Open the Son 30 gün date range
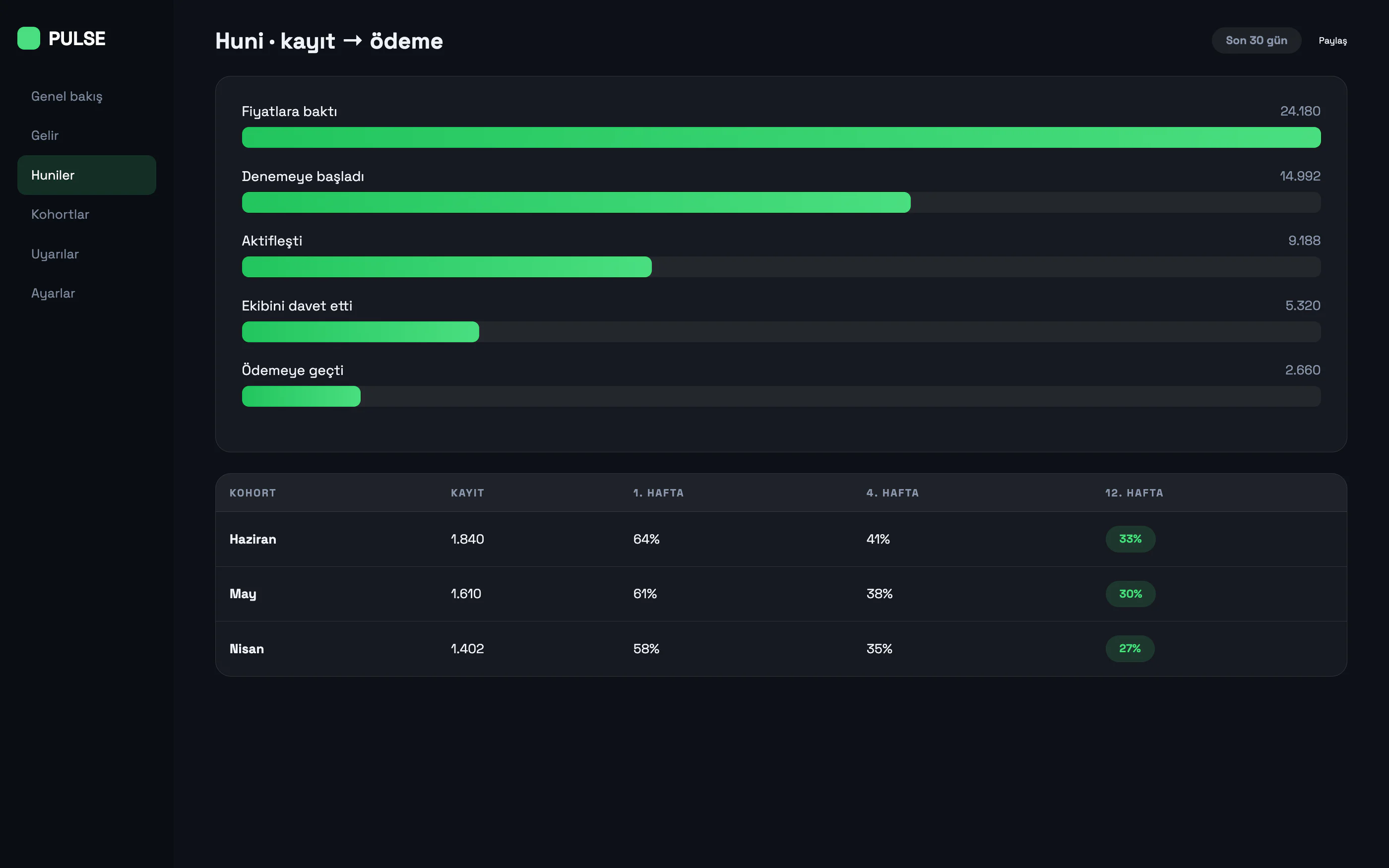Viewport: 1389px width, 868px height. pyautogui.click(x=1256, y=40)
